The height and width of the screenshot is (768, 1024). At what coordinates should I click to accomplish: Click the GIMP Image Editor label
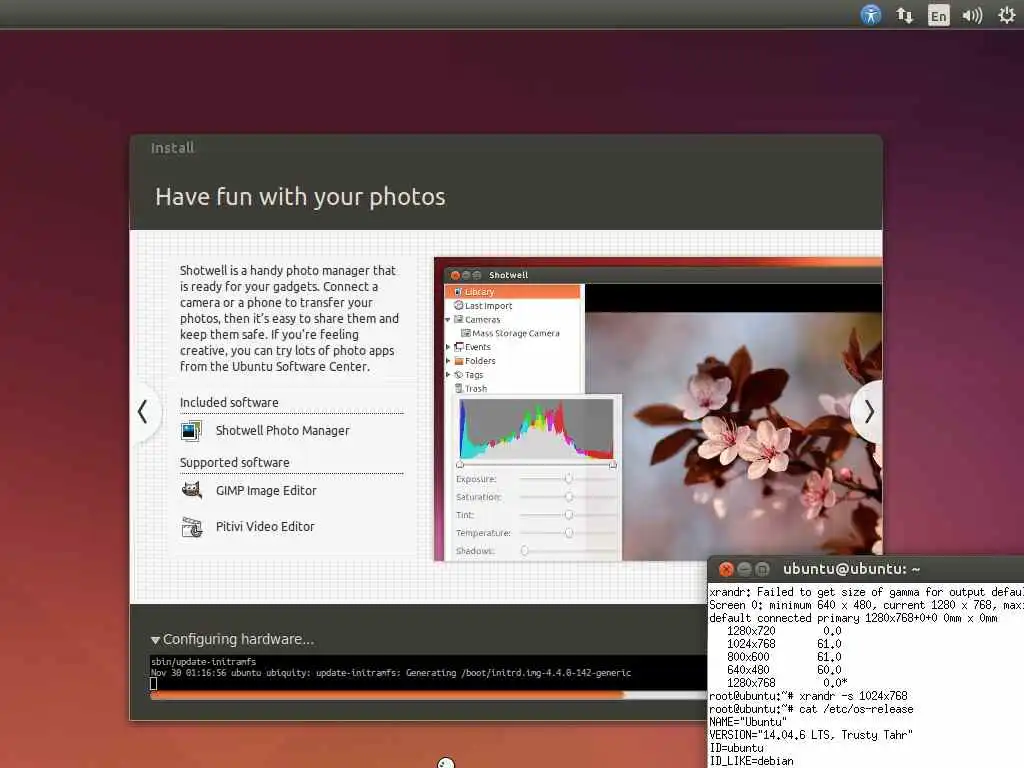266,490
